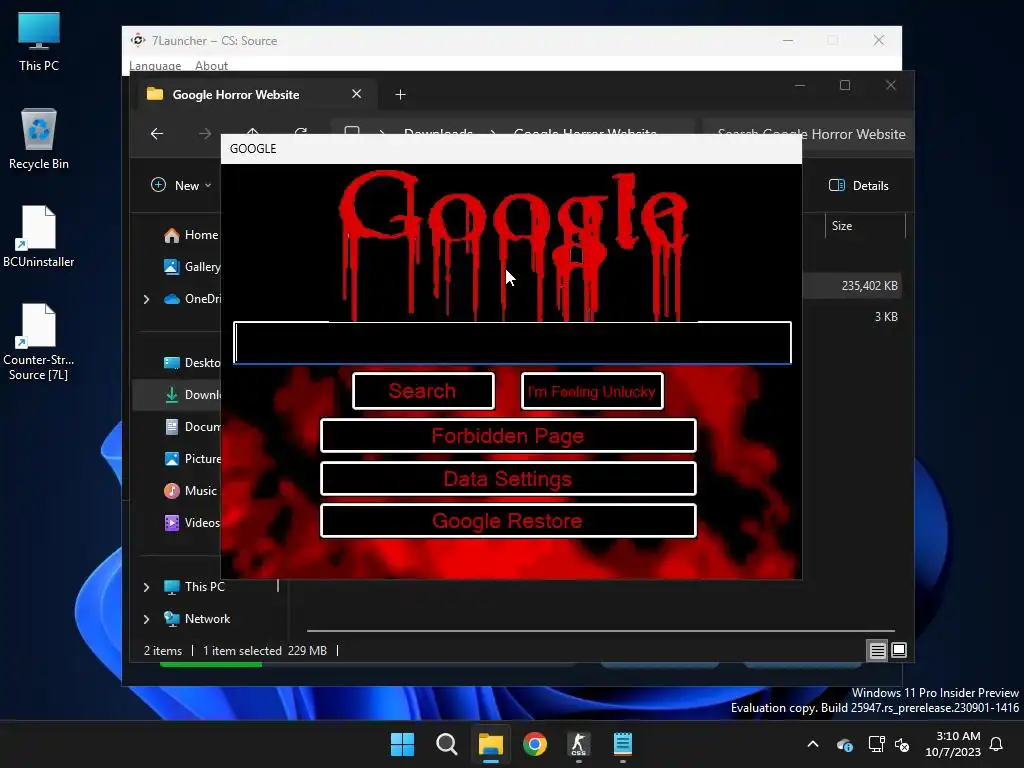Open the OneDrive tray icon

(x=845, y=744)
